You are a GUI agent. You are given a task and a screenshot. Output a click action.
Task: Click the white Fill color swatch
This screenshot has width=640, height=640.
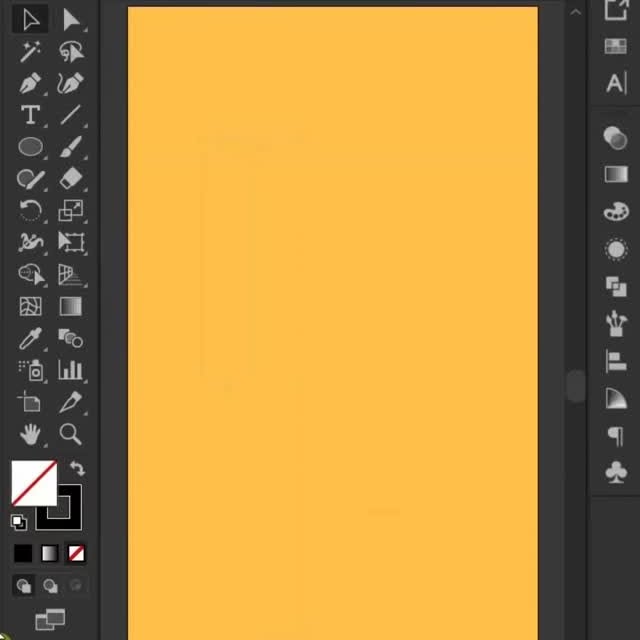click(x=32, y=482)
